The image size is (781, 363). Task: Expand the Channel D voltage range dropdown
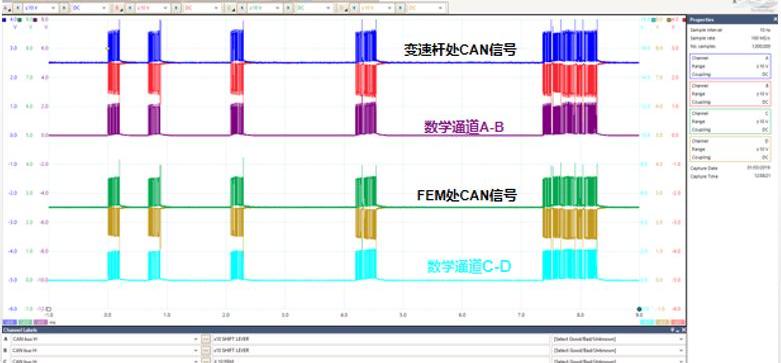coord(376,8)
